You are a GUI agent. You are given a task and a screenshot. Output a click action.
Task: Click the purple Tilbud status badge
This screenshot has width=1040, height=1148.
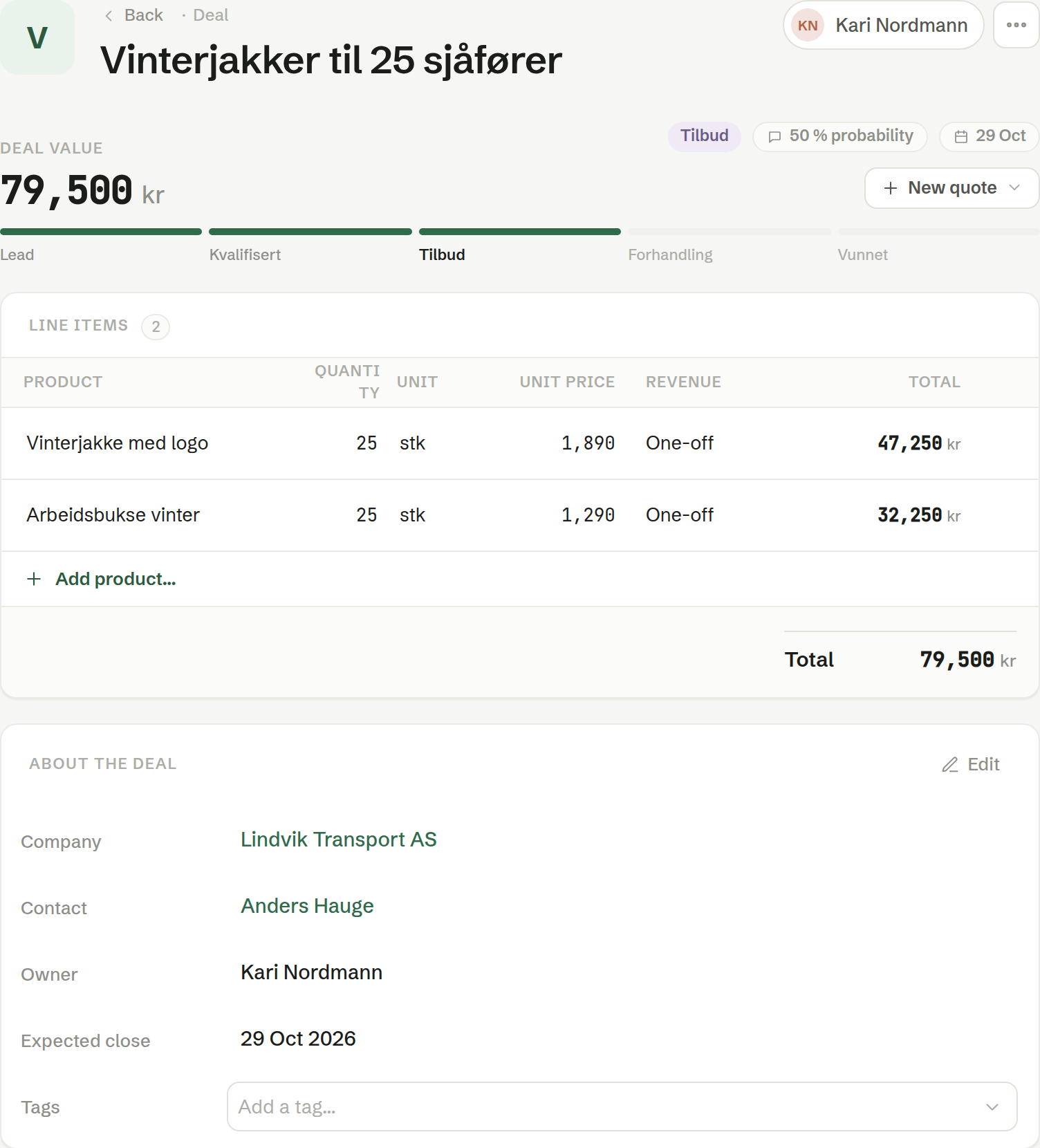point(704,136)
